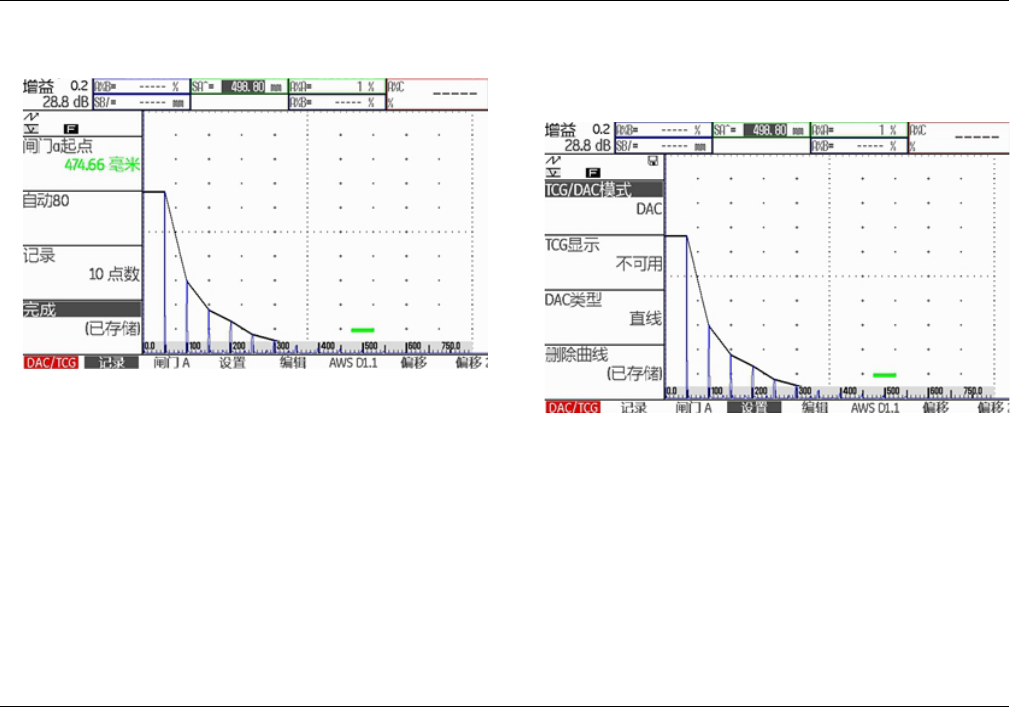This screenshot has height=707, width=1010.
Task: Click the SA^ 498.80 mm reading in left screen
Action: (238, 86)
